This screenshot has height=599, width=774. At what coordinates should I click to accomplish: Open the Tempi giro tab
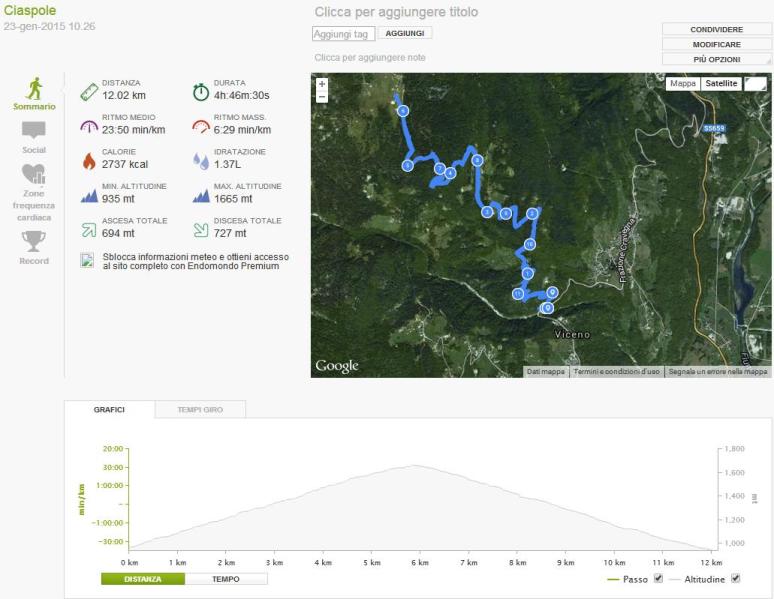pyautogui.click(x=200, y=410)
